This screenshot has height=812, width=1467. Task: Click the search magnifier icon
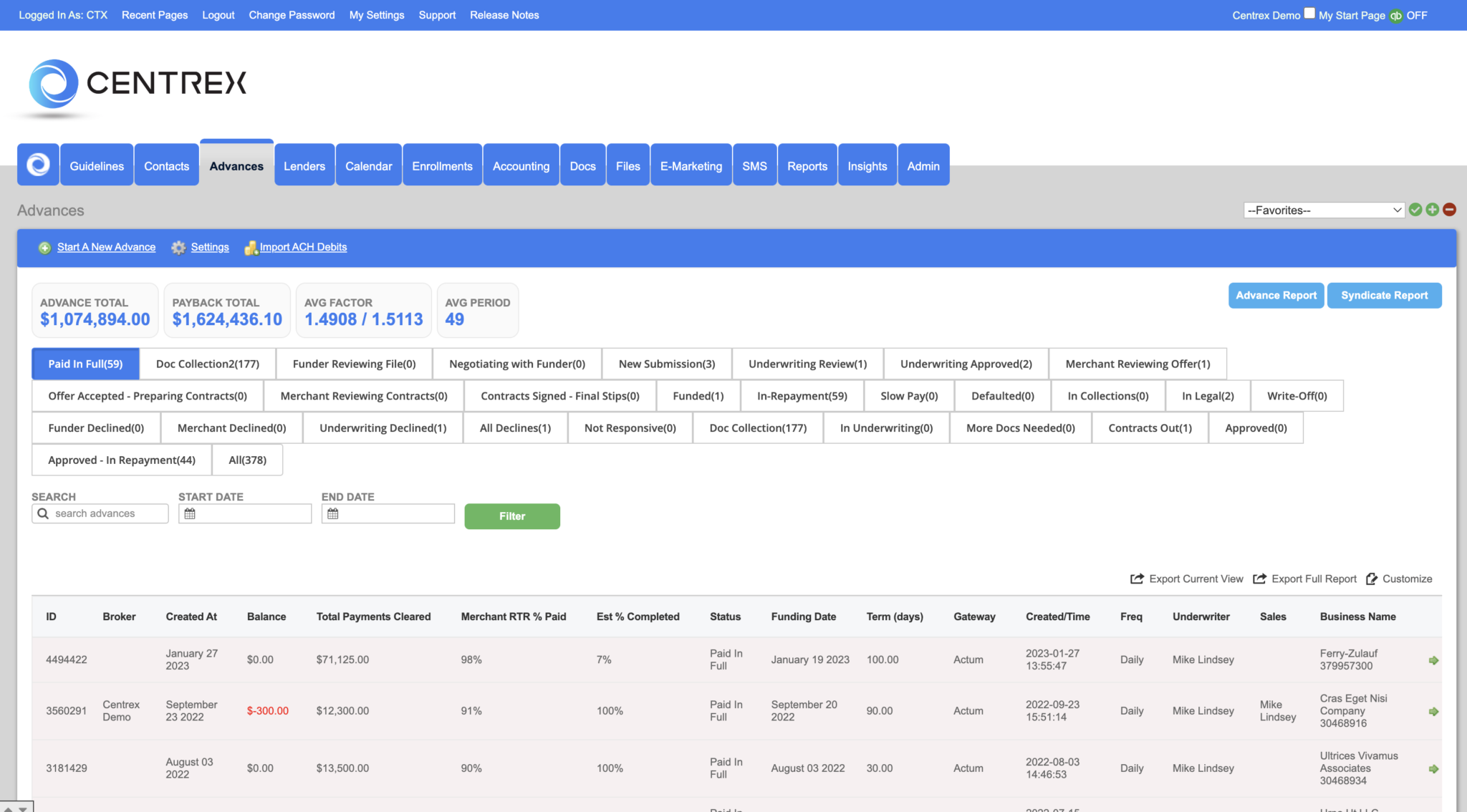tap(43, 513)
